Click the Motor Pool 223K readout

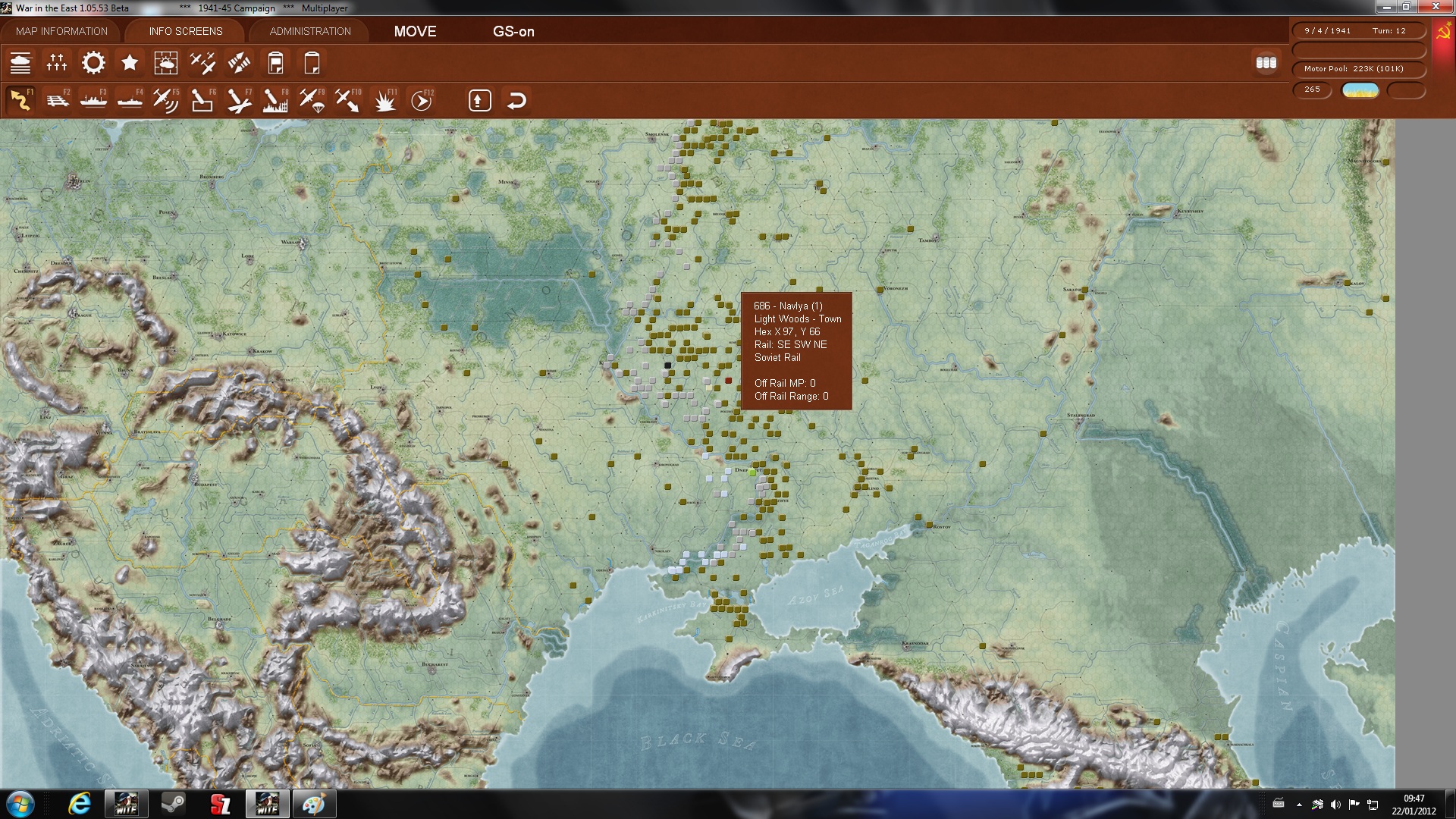(1358, 69)
